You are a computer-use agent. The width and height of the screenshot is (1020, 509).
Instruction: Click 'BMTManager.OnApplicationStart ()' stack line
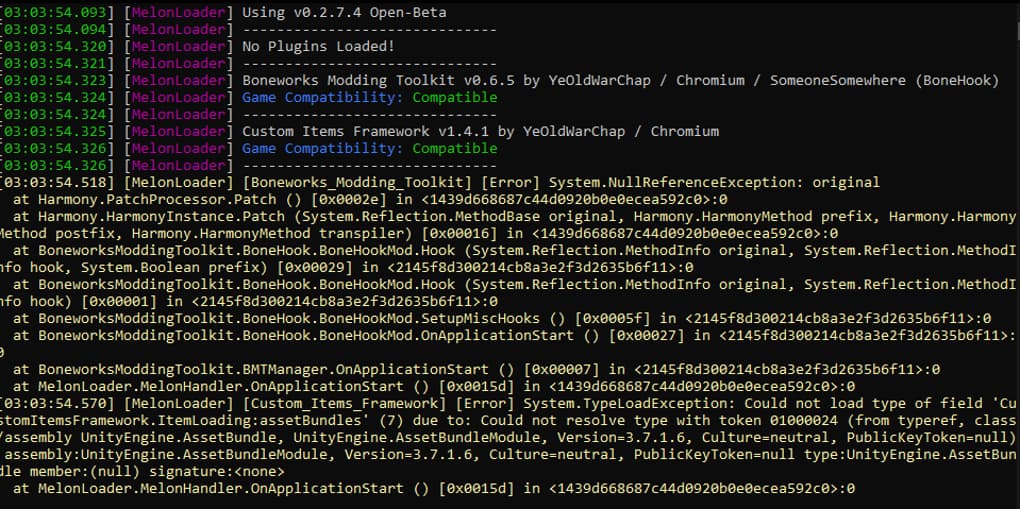point(379,369)
